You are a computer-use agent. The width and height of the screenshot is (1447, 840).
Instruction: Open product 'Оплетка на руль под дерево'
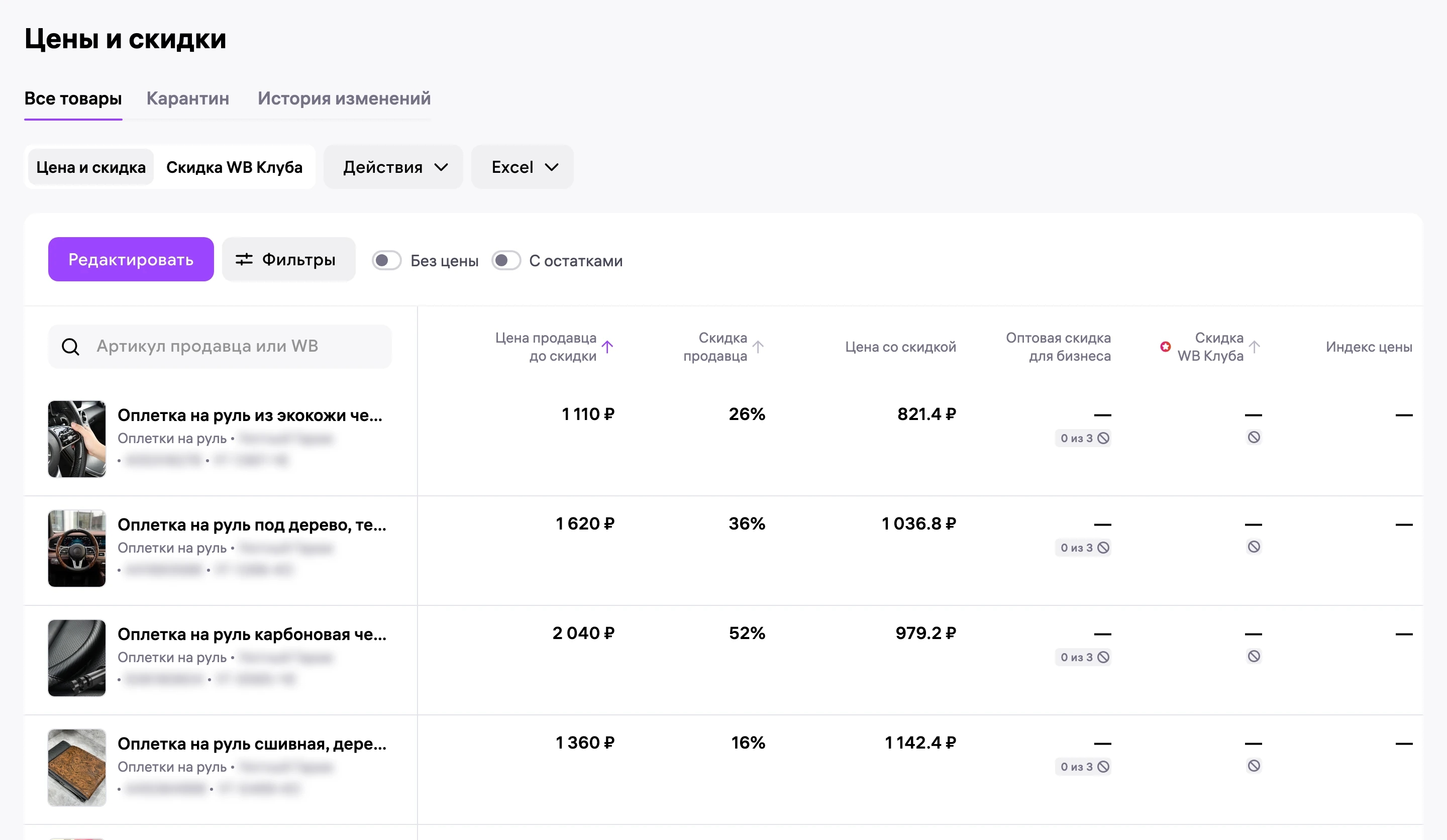pos(252,525)
